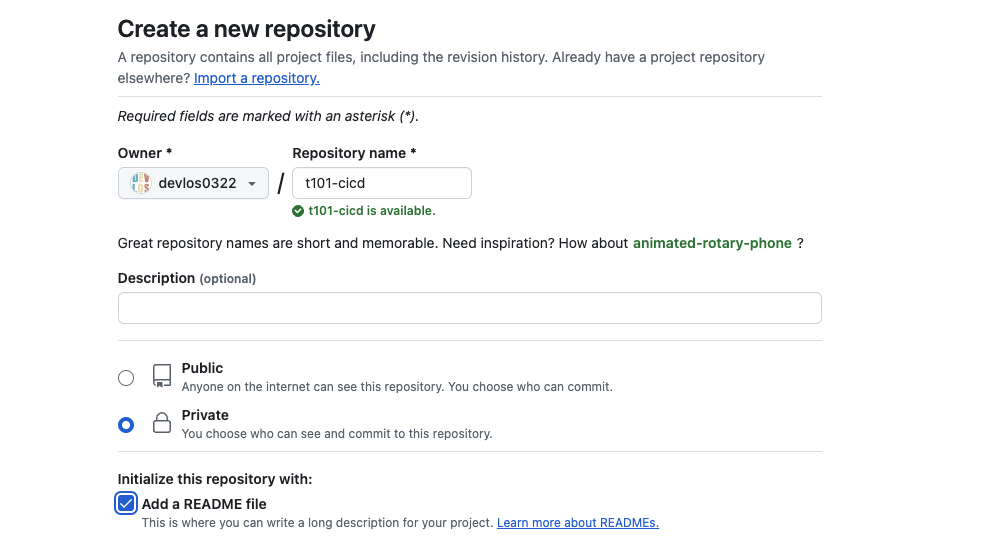Screen dimensions: 990x552
Task: Select the Private visibility radio button
Action: click(x=126, y=425)
